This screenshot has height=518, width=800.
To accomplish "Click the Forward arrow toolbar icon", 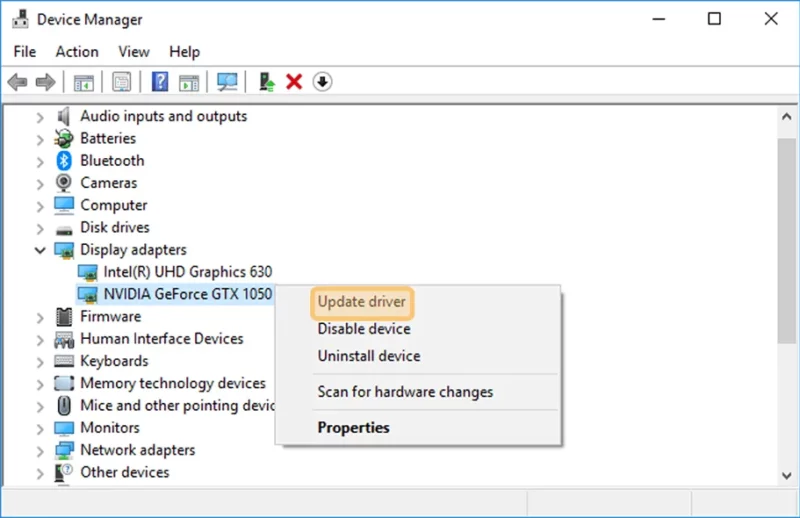I will (45, 82).
